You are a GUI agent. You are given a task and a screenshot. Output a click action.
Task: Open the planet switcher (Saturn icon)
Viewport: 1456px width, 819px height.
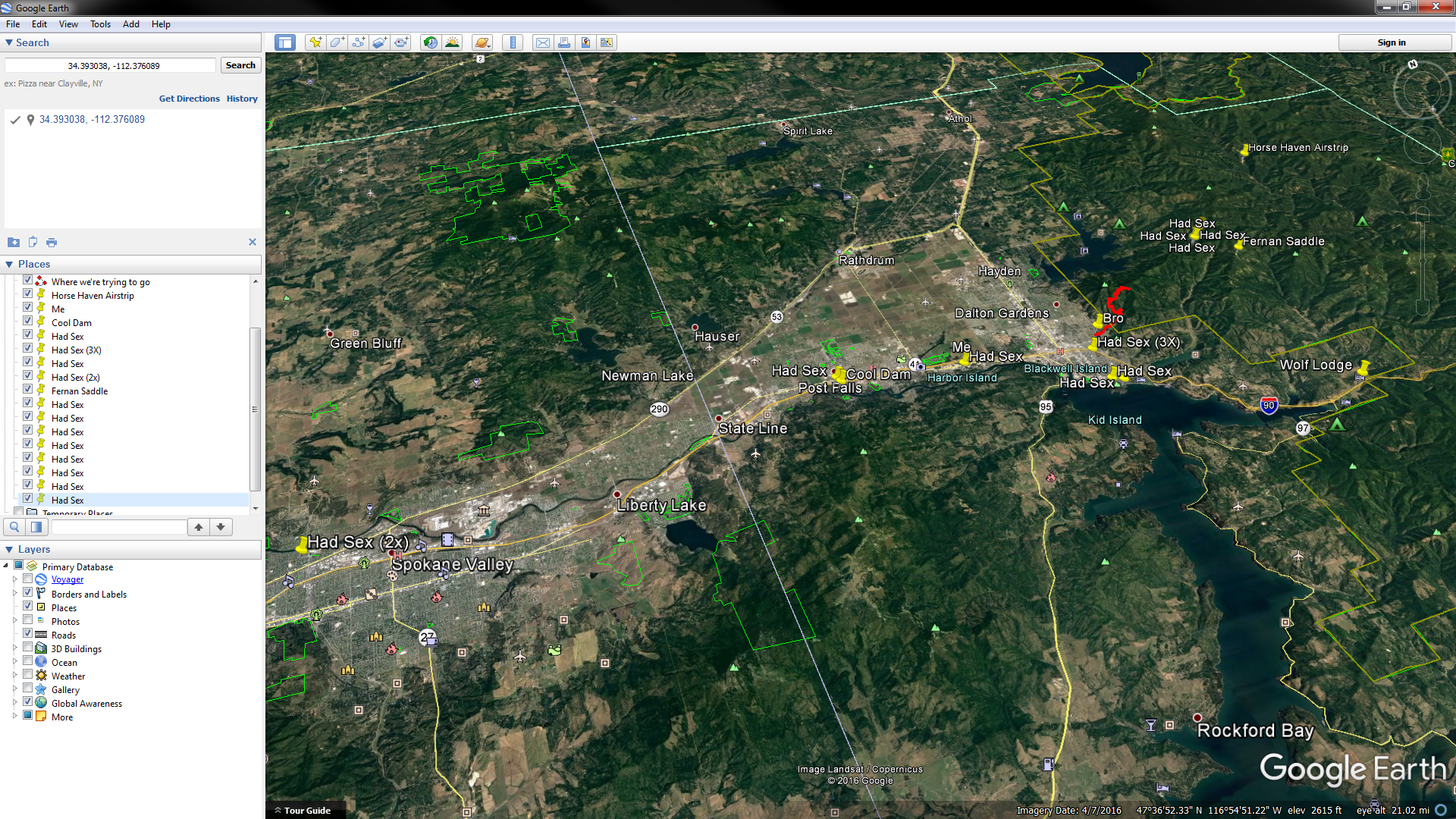482,42
